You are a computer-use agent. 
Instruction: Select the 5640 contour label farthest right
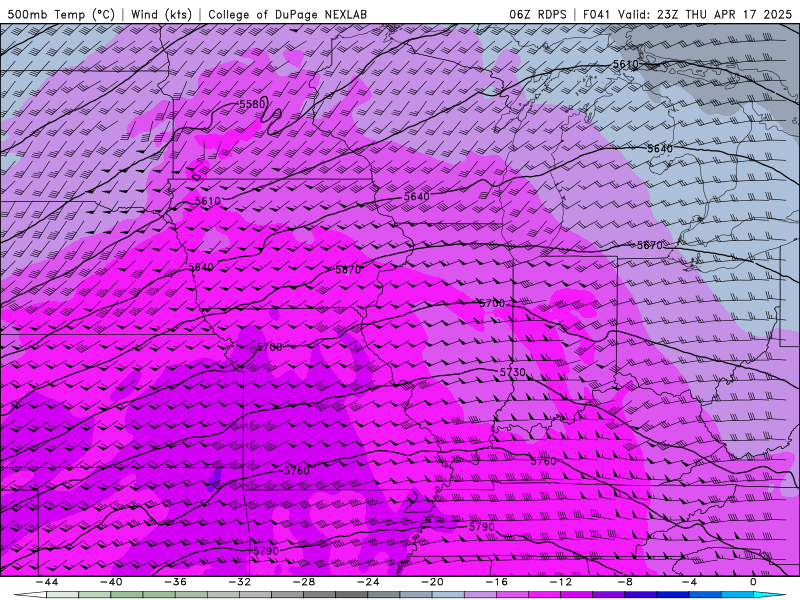[x=660, y=148]
